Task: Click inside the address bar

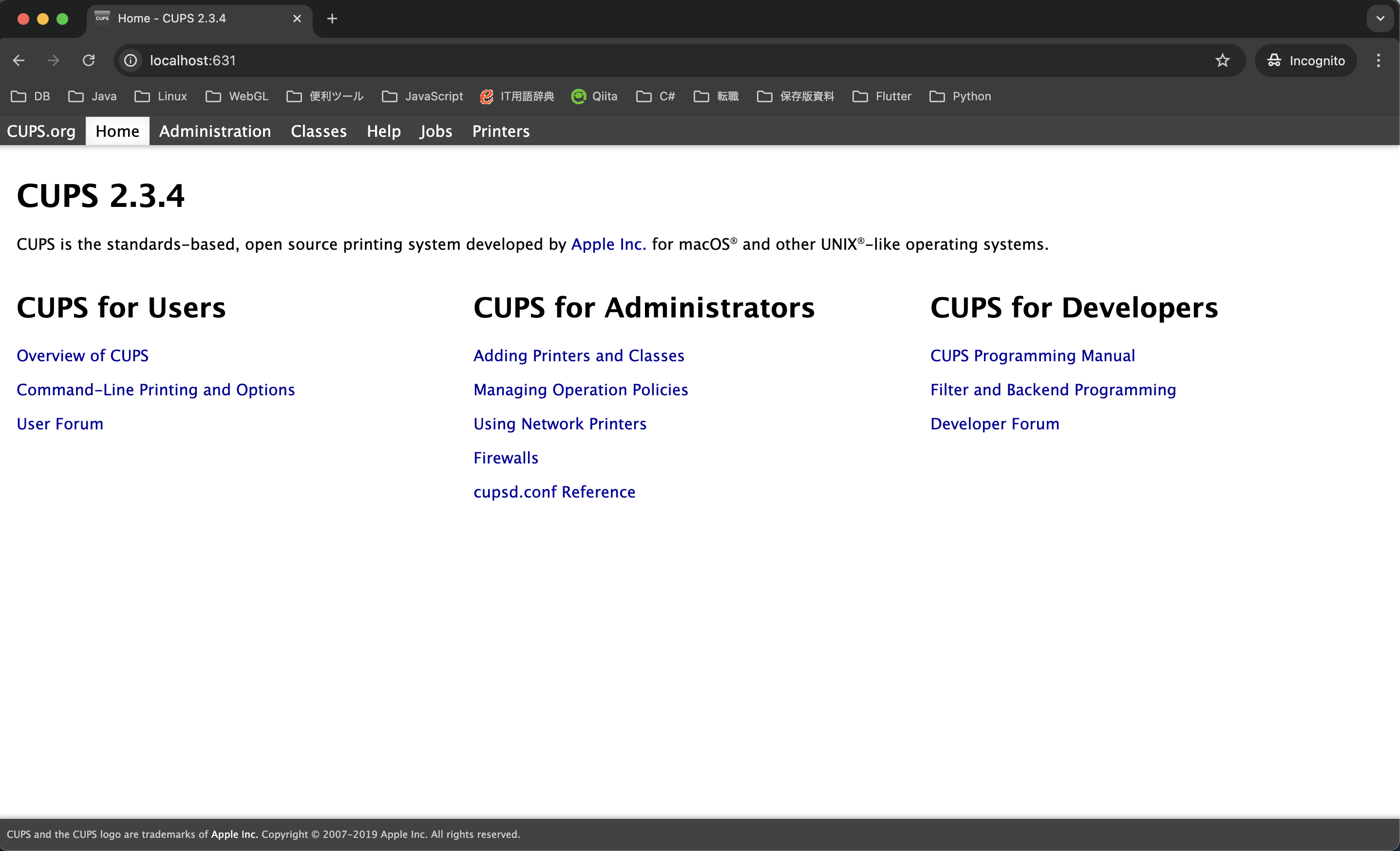Action: click(397, 60)
